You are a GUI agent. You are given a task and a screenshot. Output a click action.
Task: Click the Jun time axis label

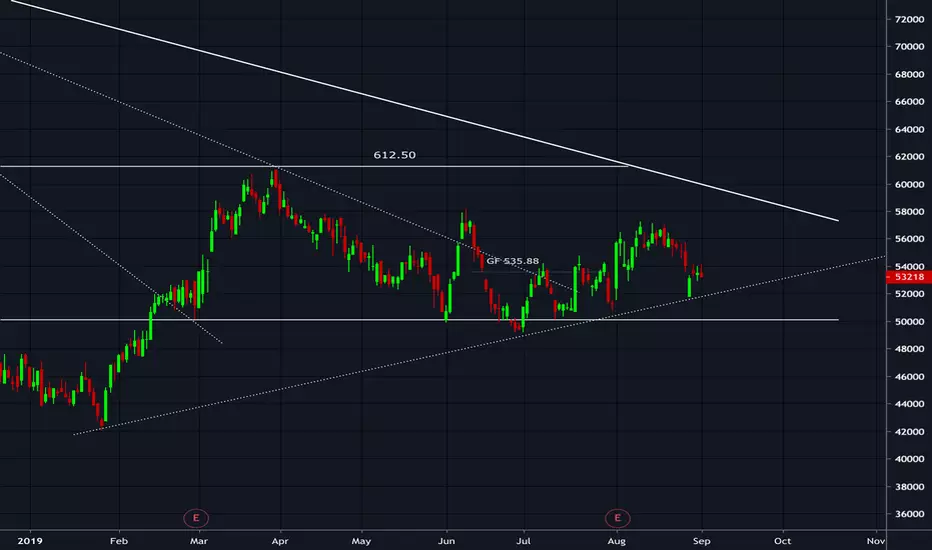point(446,541)
